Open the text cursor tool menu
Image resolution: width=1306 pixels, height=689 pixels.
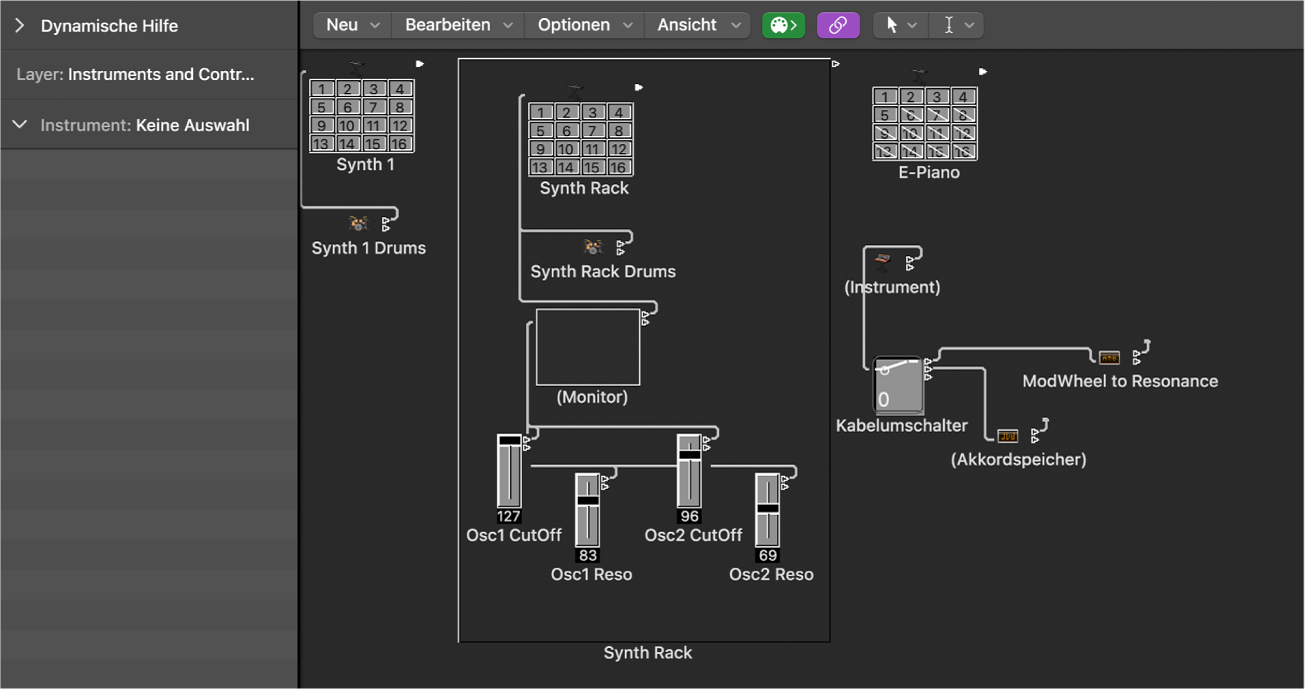click(957, 25)
